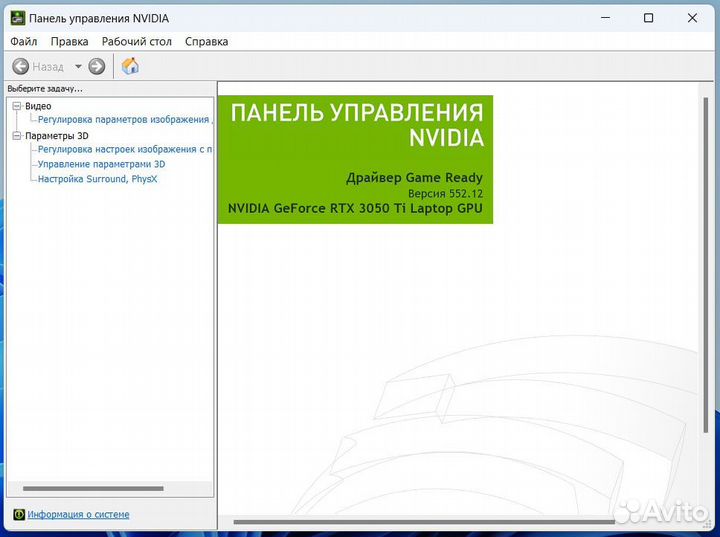720x537 pixels.
Task: Maximize the NVIDIA control panel window
Action: tap(648, 18)
